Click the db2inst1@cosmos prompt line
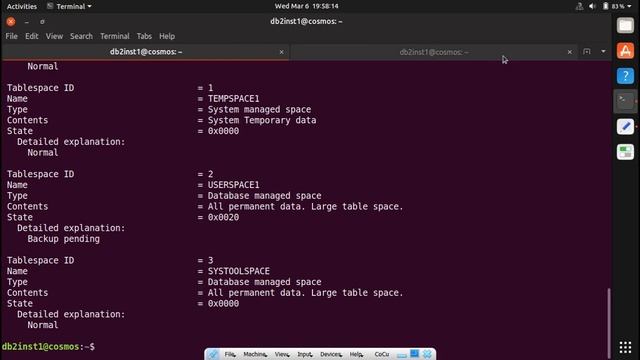The width and height of the screenshot is (640, 360). [48, 347]
